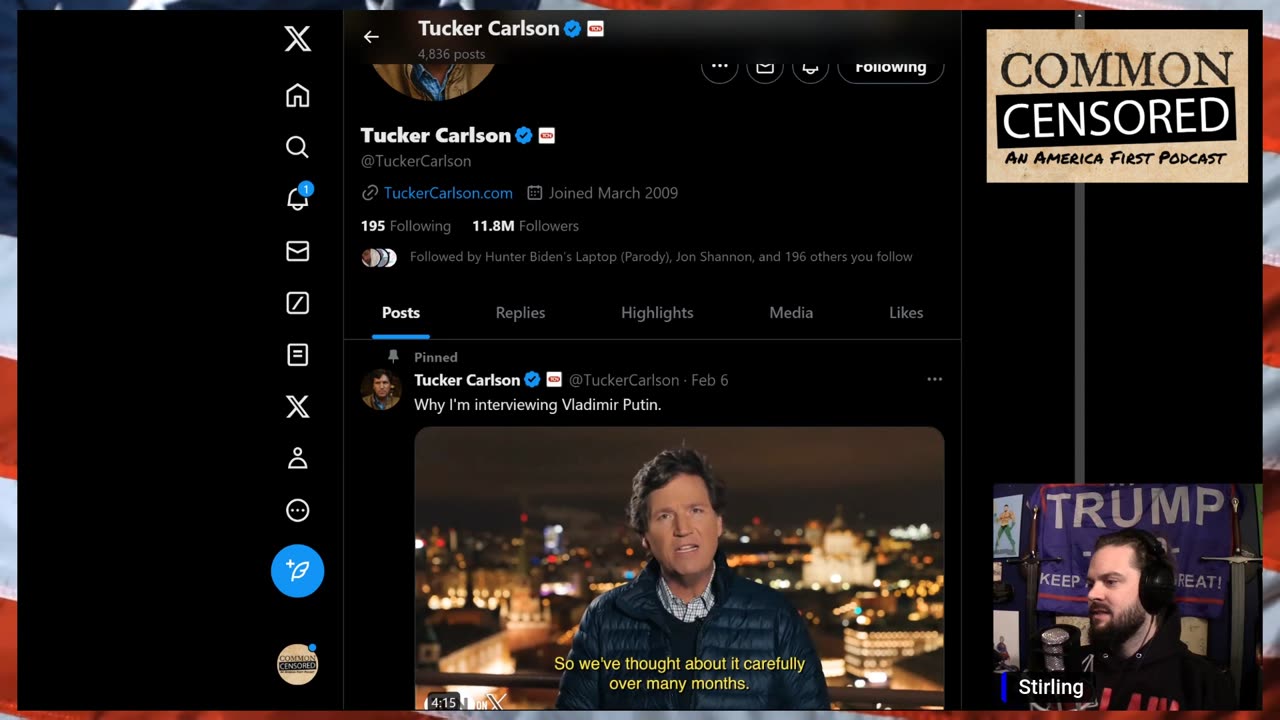Switch to the Replies tab
Viewport: 1280px width, 720px height.
click(520, 313)
